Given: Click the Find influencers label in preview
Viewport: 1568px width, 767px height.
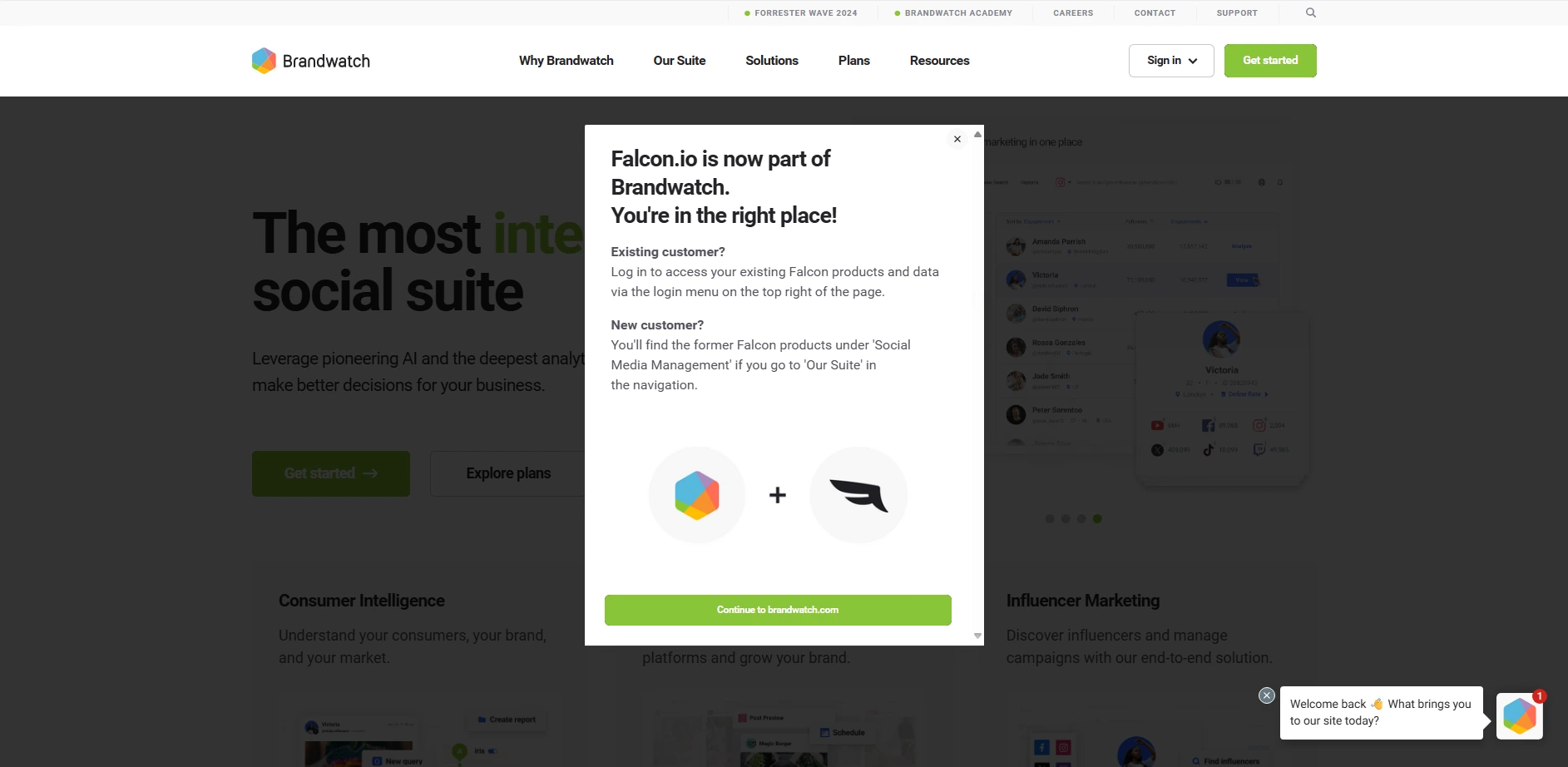Looking at the screenshot, I should [1226, 761].
